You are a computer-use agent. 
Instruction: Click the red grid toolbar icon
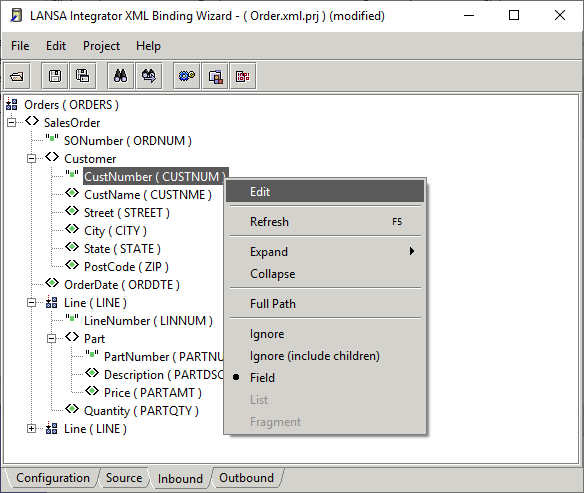243,76
